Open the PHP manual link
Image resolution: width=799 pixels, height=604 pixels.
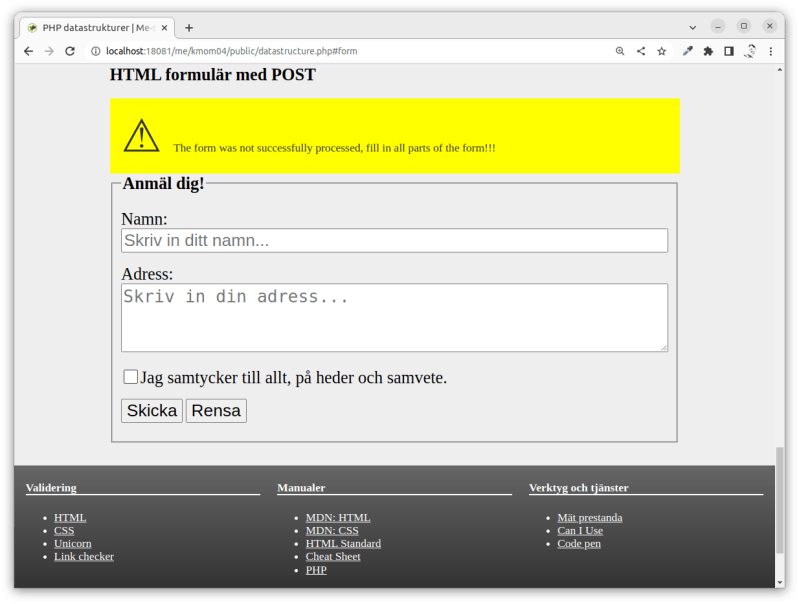click(316, 570)
